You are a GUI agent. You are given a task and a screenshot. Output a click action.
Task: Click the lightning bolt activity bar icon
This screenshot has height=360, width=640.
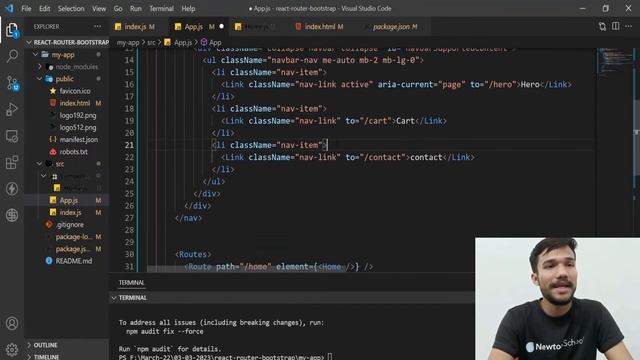tap(12, 189)
